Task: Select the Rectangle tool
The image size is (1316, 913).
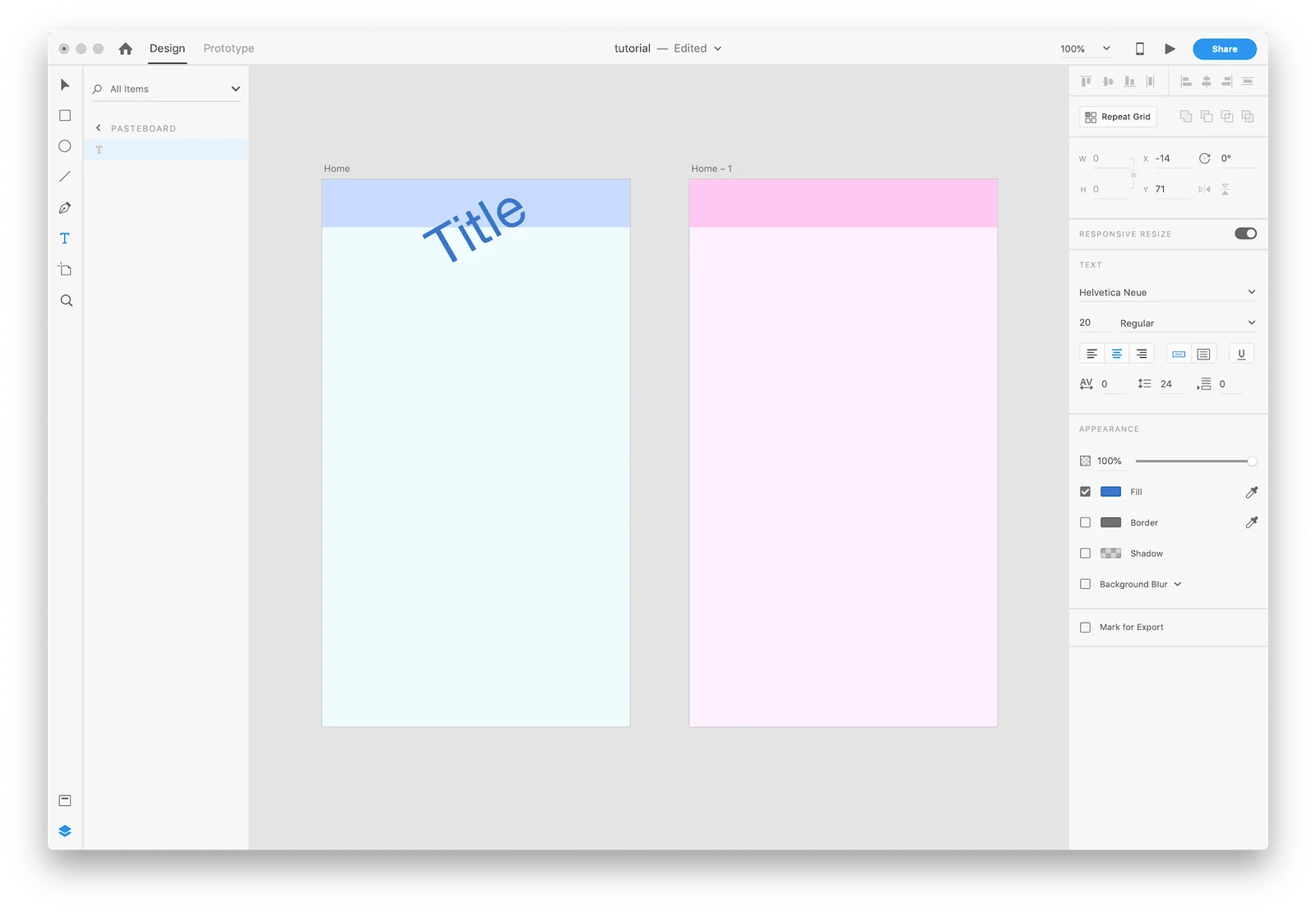Action: [65, 116]
